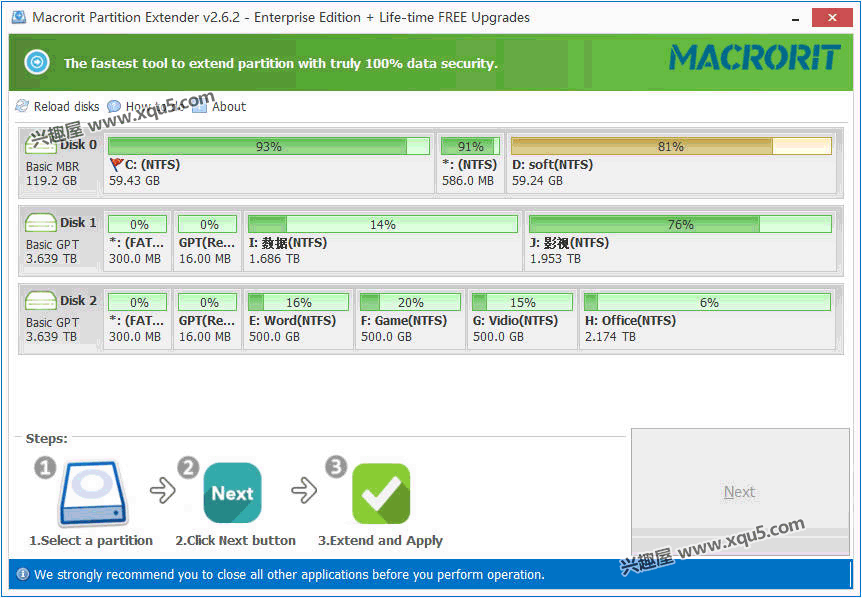Click the red boot flag on C: partition
Image resolution: width=862 pixels, height=598 pixels.
[116, 164]
